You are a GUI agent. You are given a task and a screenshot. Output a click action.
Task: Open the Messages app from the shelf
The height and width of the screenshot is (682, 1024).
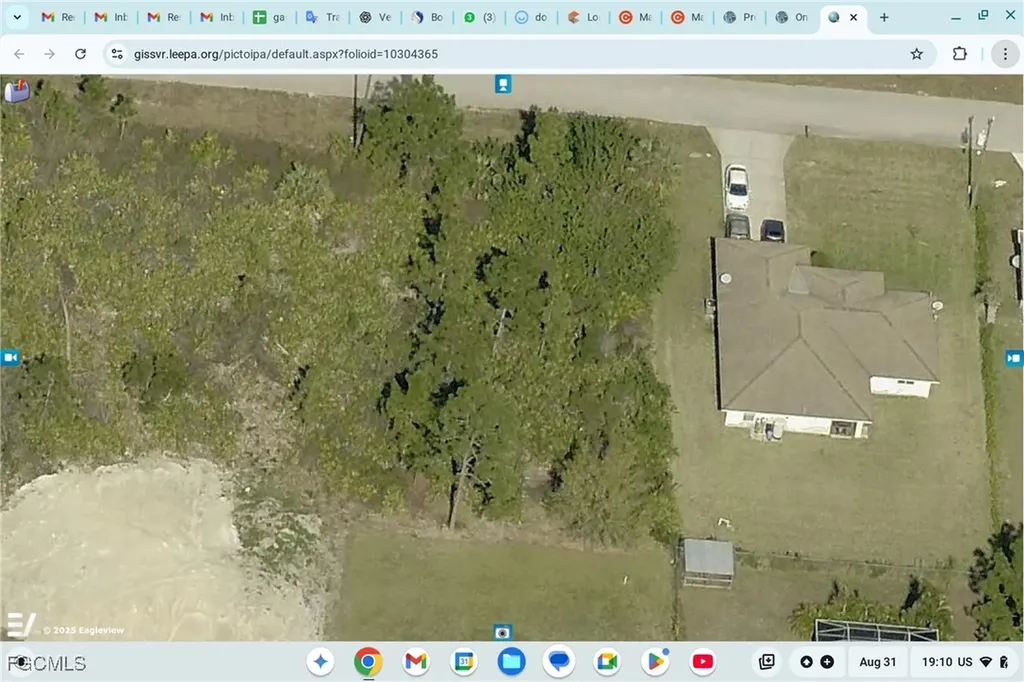coord(559,661)
